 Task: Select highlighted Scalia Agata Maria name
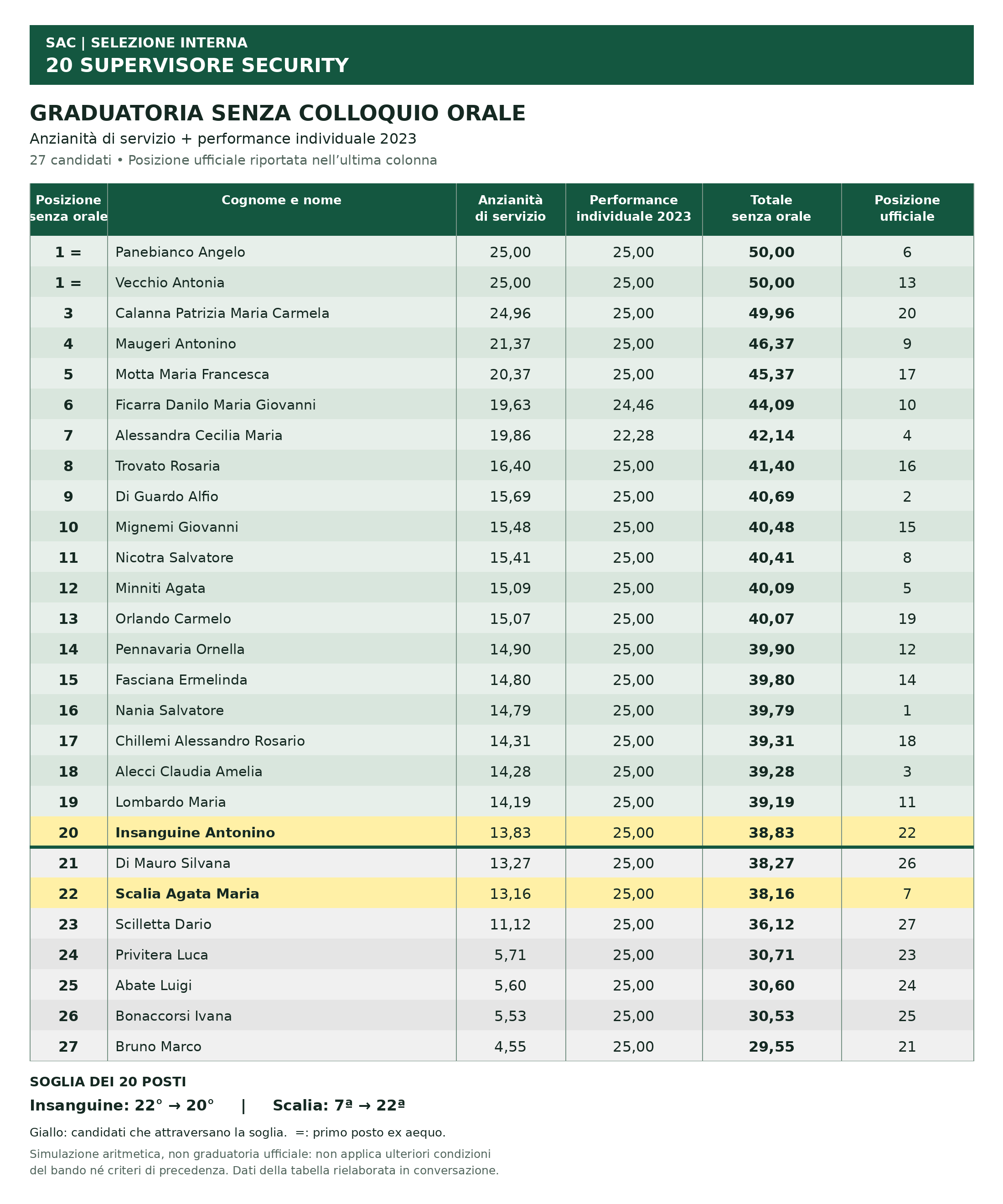(x=187, y=894)
